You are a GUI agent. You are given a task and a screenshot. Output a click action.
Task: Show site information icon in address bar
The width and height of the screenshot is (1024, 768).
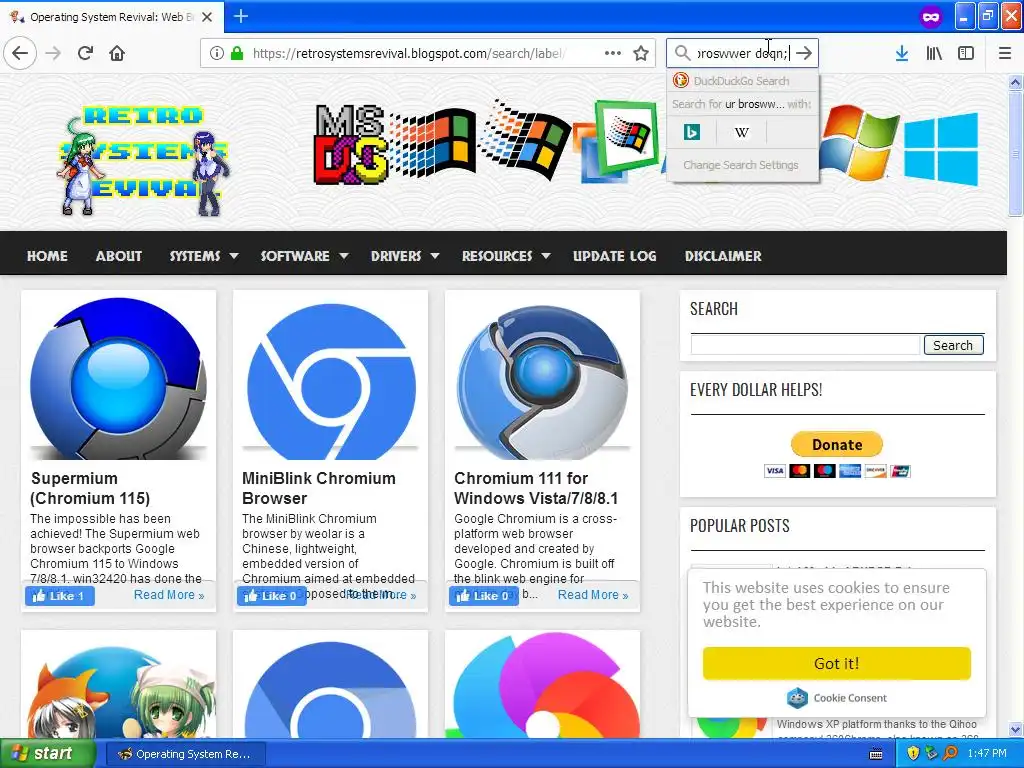click(x=216, y=53)
